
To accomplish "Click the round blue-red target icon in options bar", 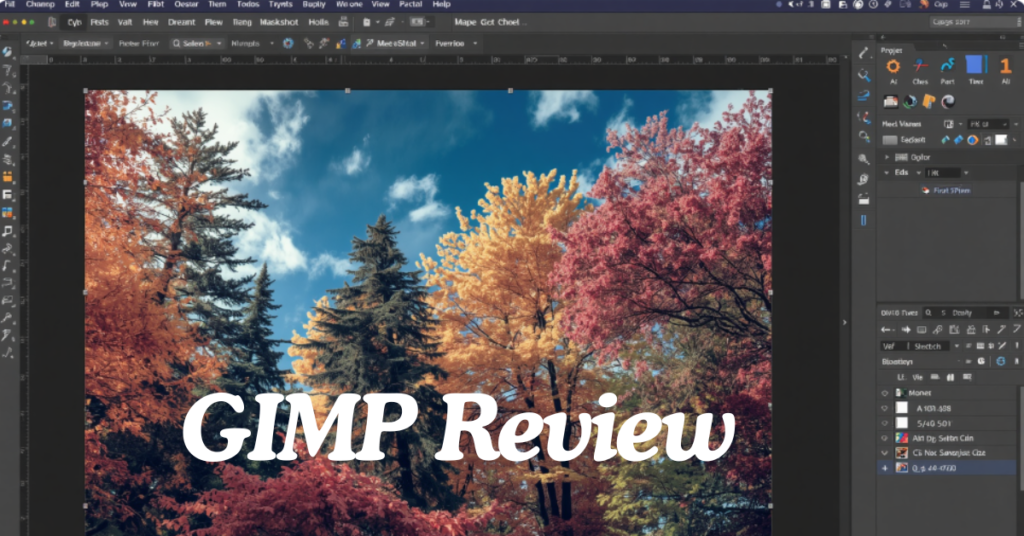I will pos(288,44).
